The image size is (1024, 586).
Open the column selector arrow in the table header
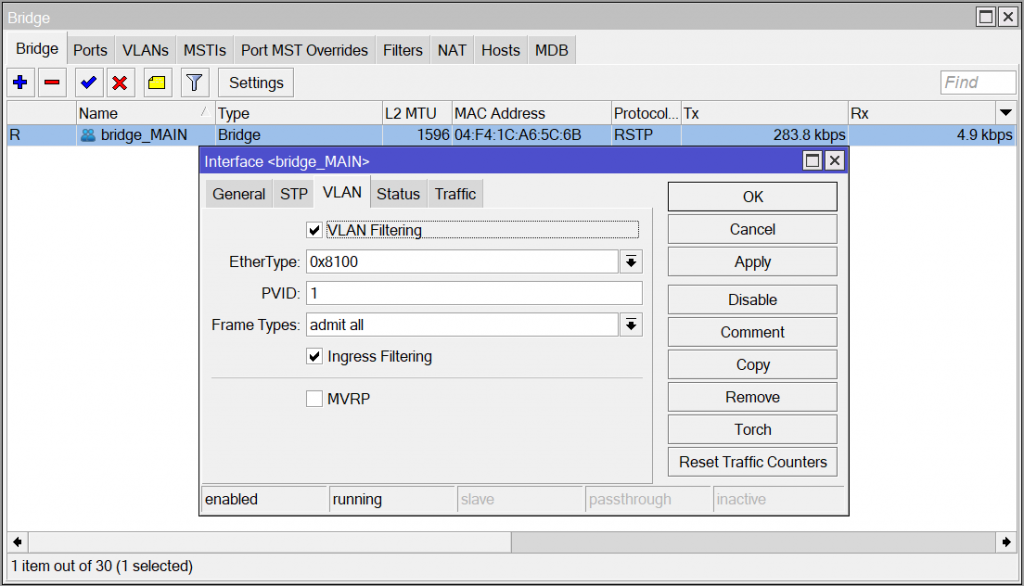(1006, 113)
